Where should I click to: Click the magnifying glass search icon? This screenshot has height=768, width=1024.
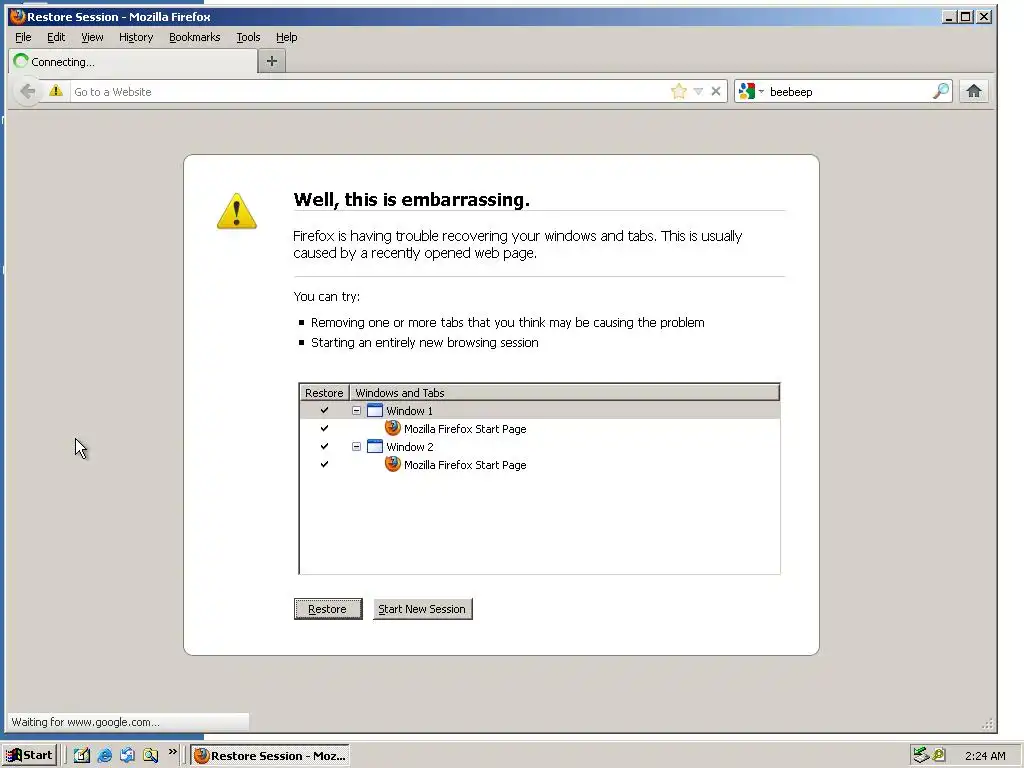tap(940, 91)
